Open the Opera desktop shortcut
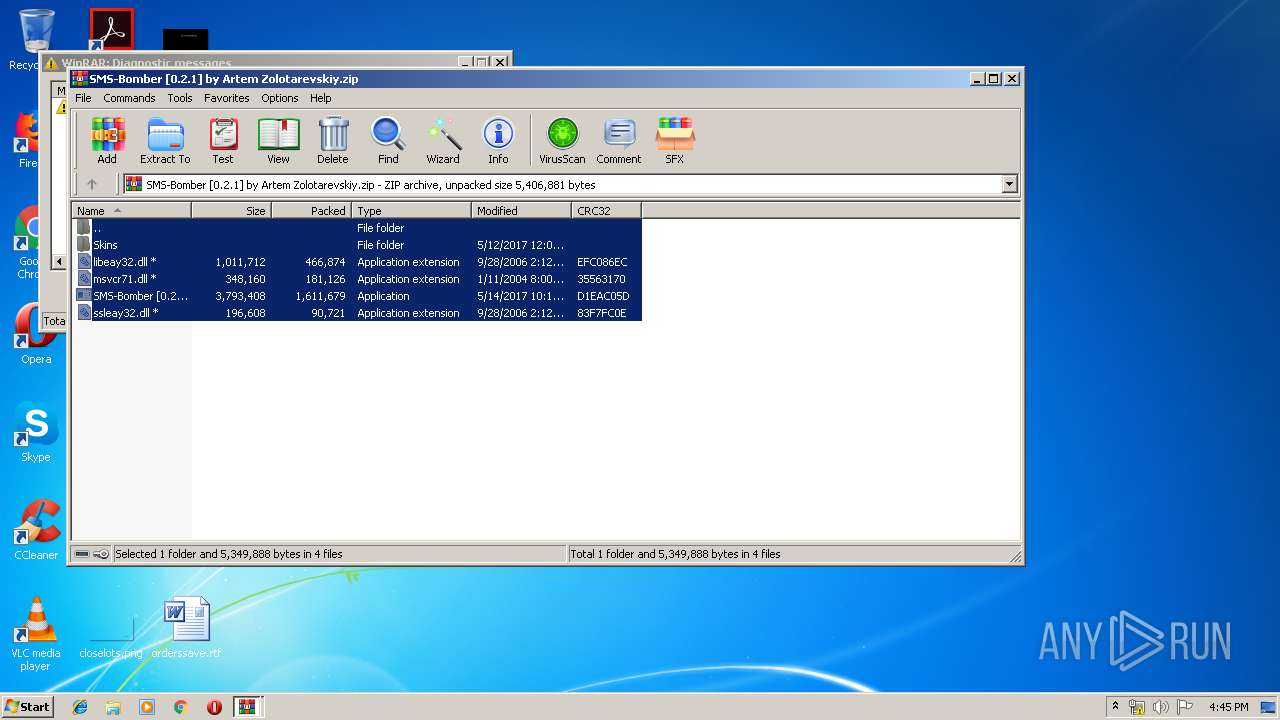Image resolution: width=1280 pixels, height=720 pixels. click(x=36, y=334)
